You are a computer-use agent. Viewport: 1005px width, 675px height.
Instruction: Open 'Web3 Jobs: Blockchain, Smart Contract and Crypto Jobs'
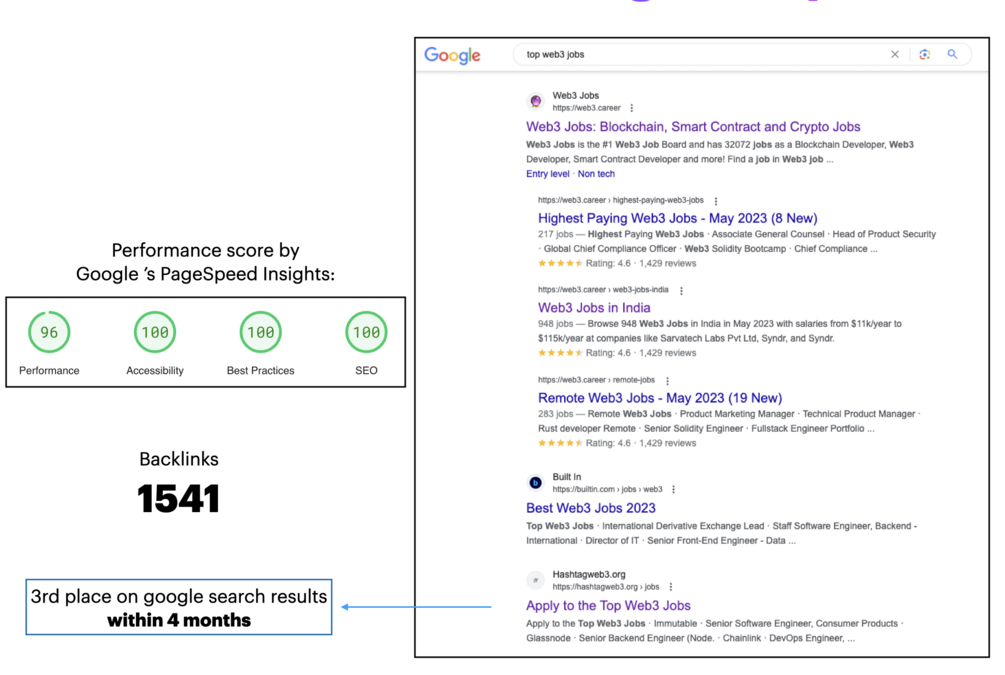[693, 126]
